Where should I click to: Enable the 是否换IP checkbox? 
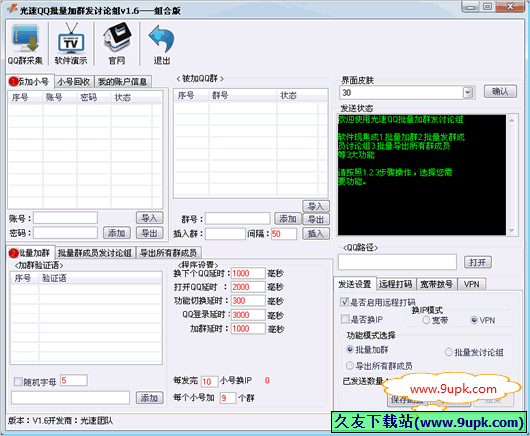click(x=345, y=319)
